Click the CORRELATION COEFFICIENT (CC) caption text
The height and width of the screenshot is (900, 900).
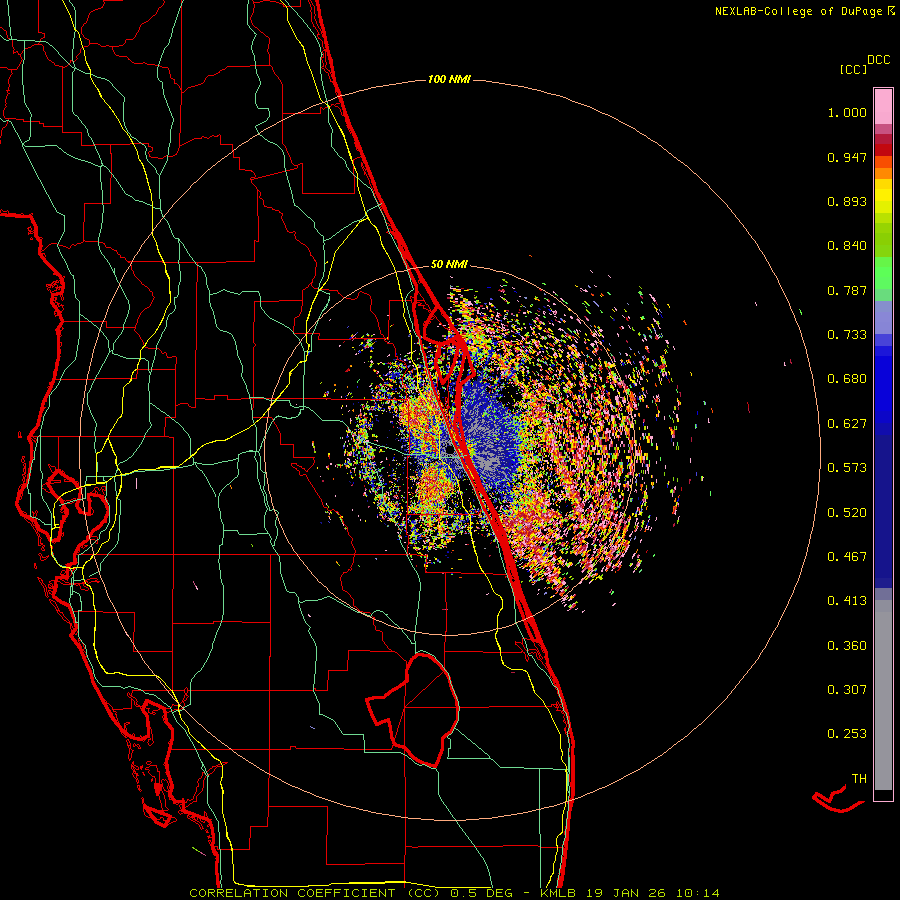pos(315,893)
